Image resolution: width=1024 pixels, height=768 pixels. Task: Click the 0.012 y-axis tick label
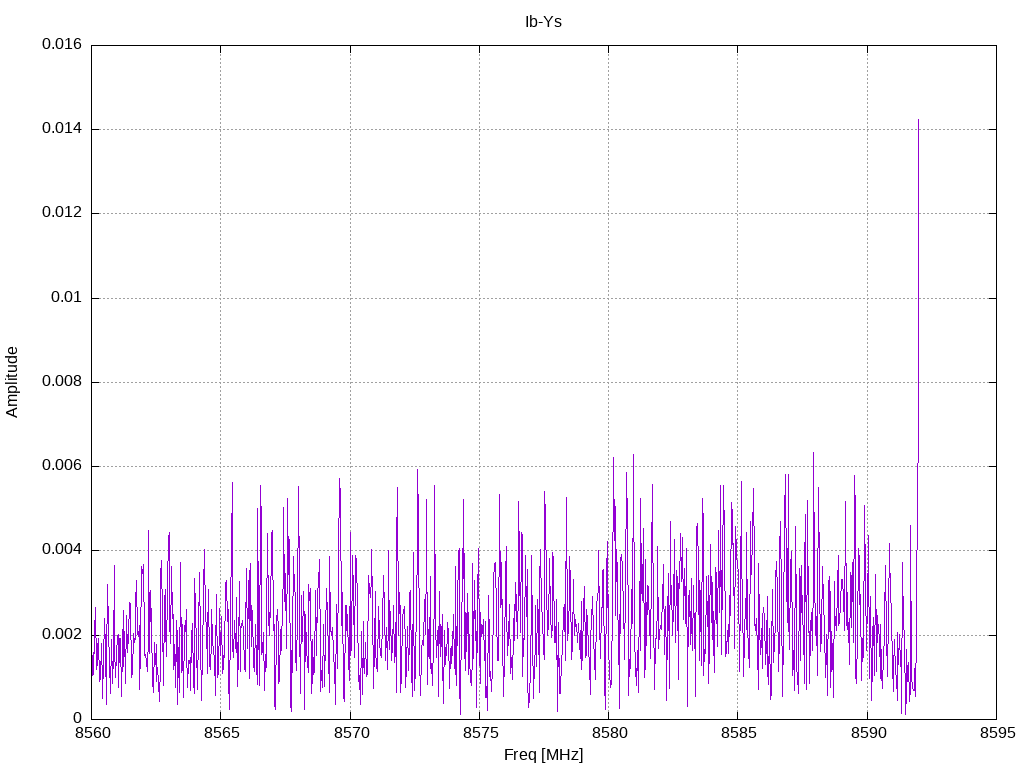61,213
